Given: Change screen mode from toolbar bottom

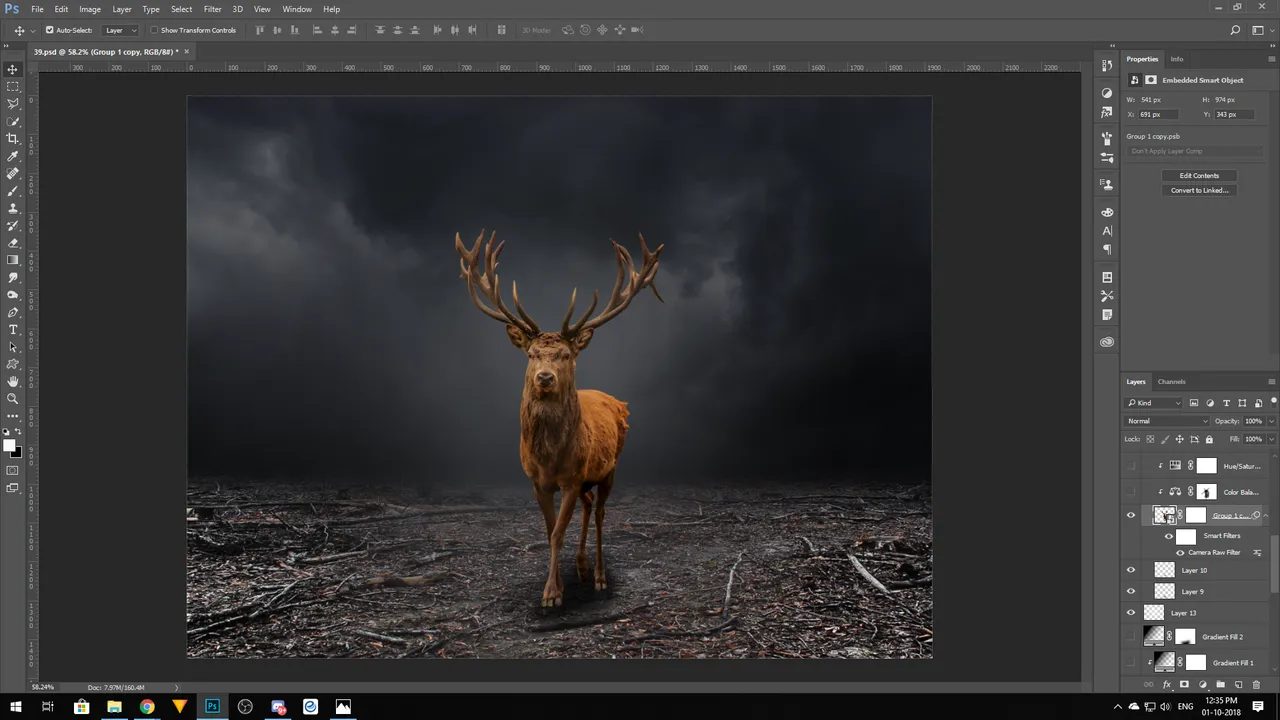Looking at the screenshot, I should (x=13, y=488).
